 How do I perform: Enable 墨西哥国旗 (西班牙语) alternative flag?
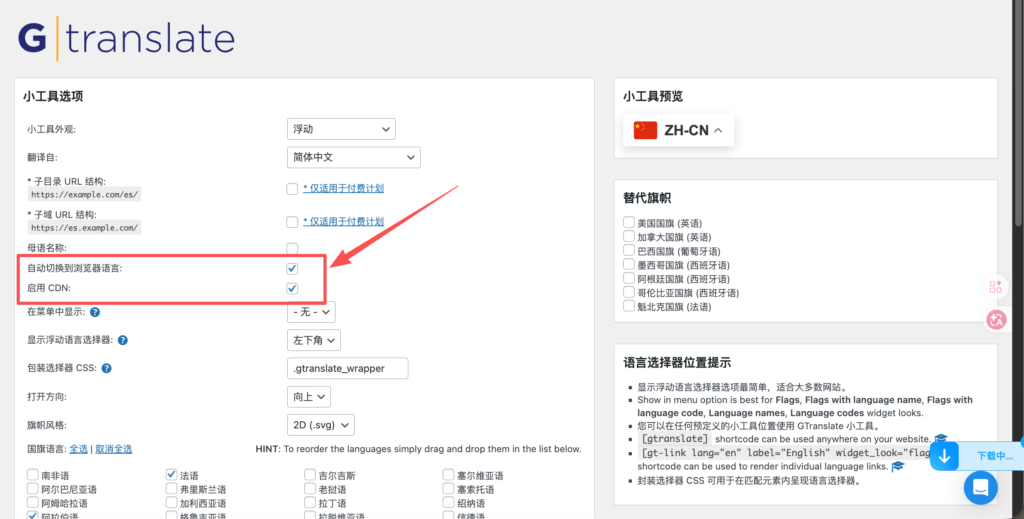coord(628,264)
